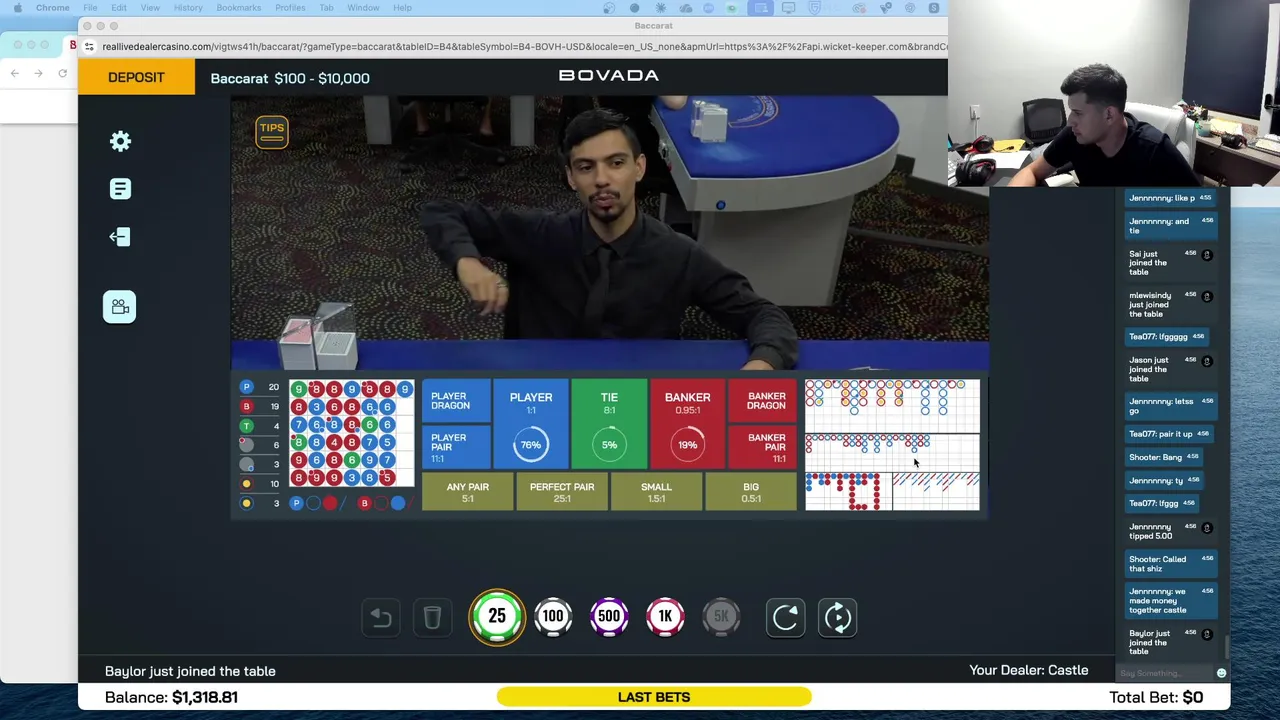The height and width of the screenshot is (720, 1280).
Task: Click the exit table arrow icon
Action: (120, 237)
